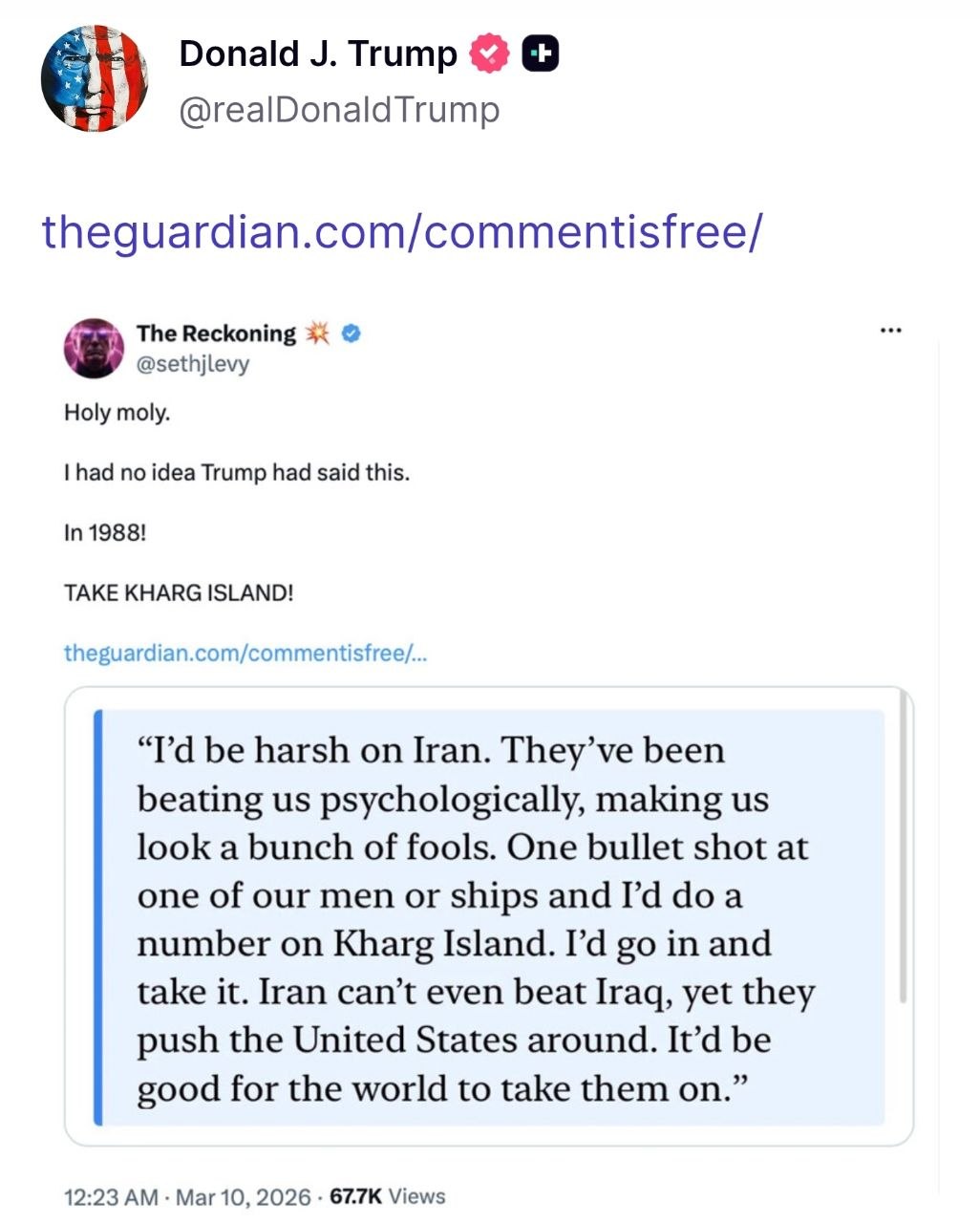Click the blue verified badge beside The Reckoning

pos(351,333)
